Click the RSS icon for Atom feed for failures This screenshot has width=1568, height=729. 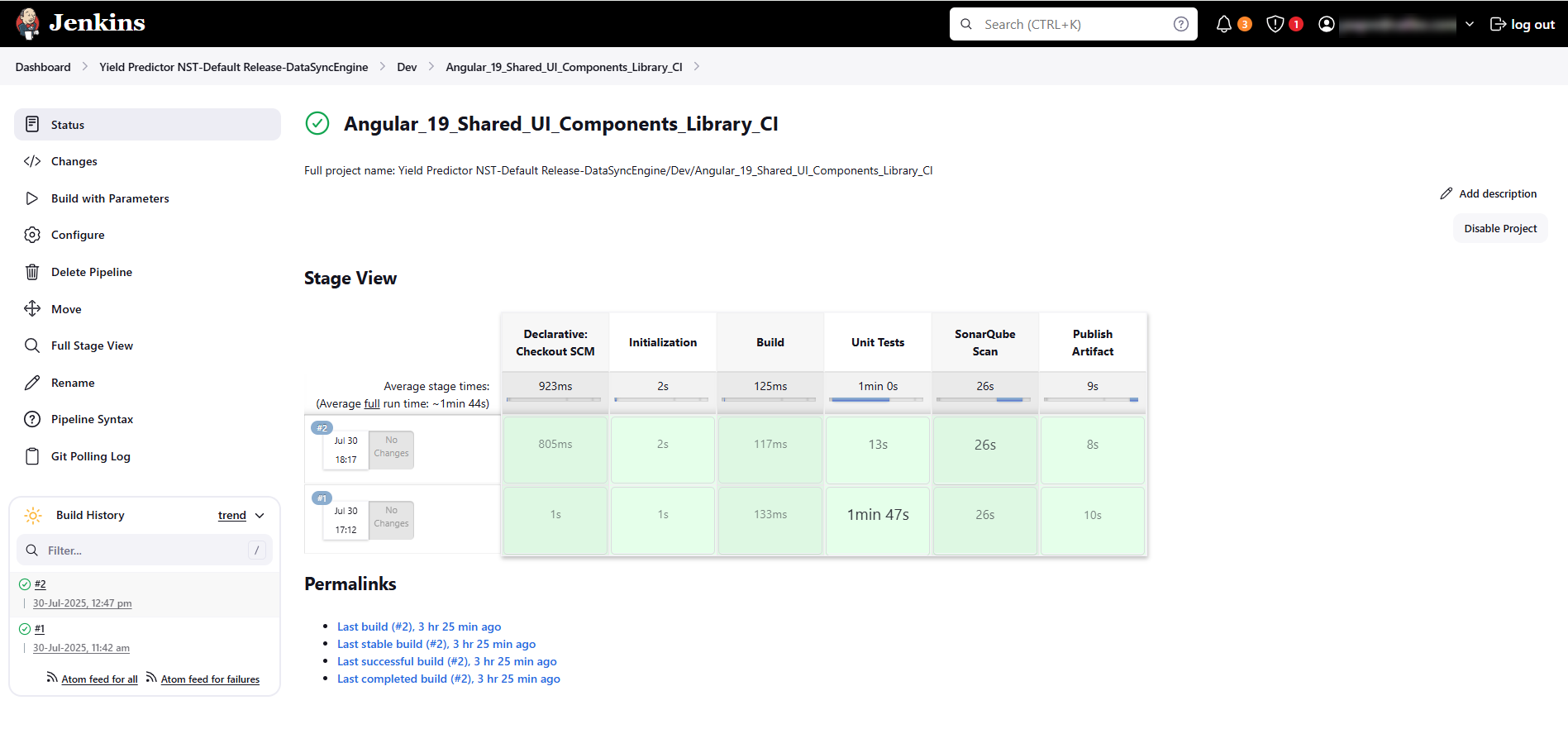point(151,678)
